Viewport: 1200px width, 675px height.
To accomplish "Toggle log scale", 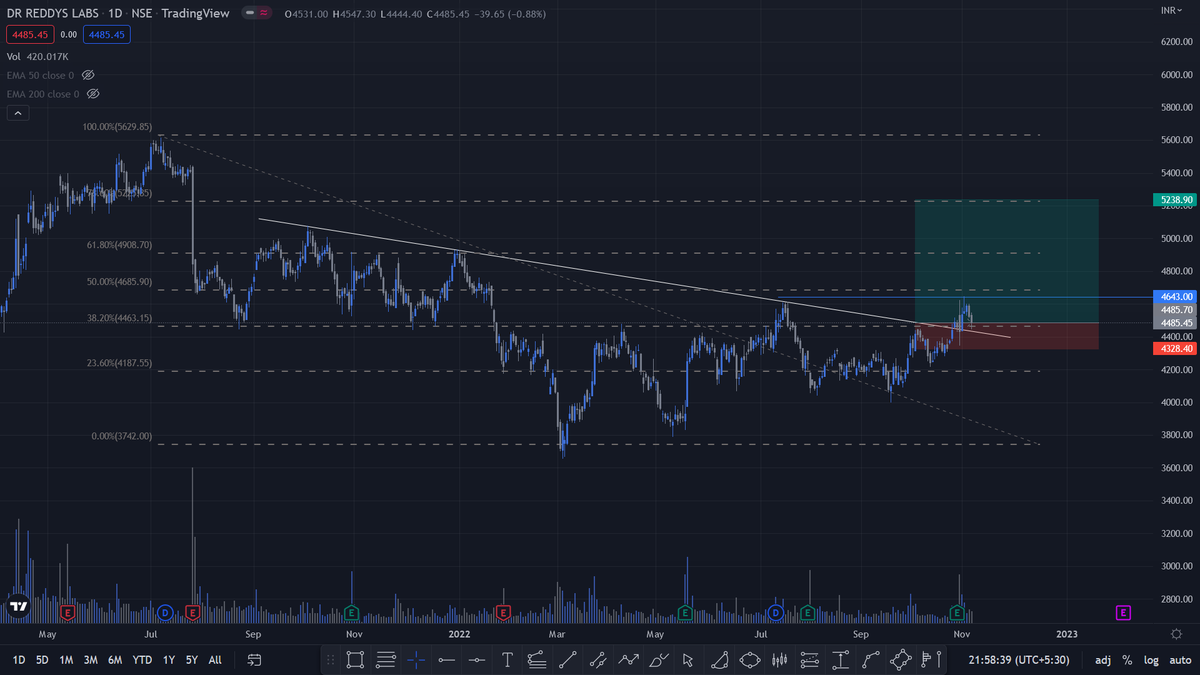I will [x=1151, y=660].
